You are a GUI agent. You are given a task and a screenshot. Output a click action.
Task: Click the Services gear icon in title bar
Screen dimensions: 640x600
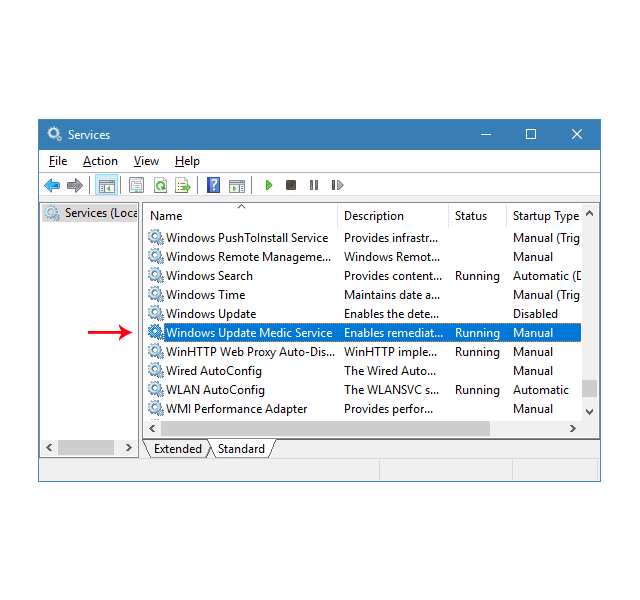click(x=54, y=134)
